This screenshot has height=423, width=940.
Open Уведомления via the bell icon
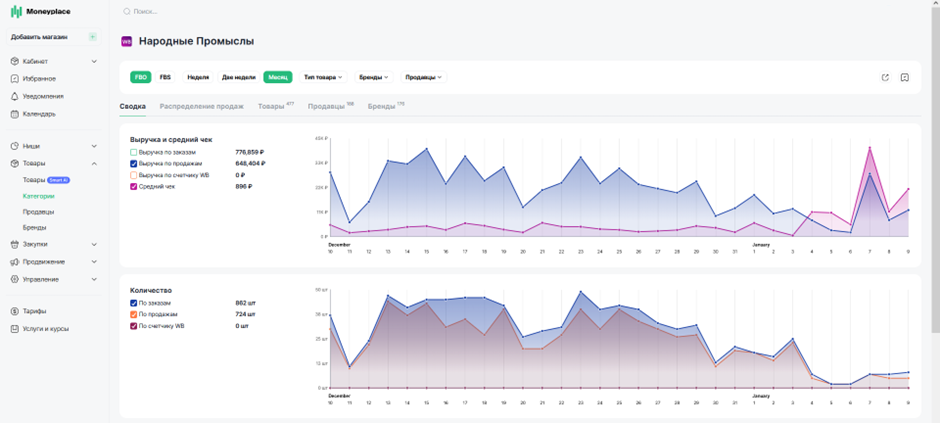pyautogui.click(x=15, y=96)
